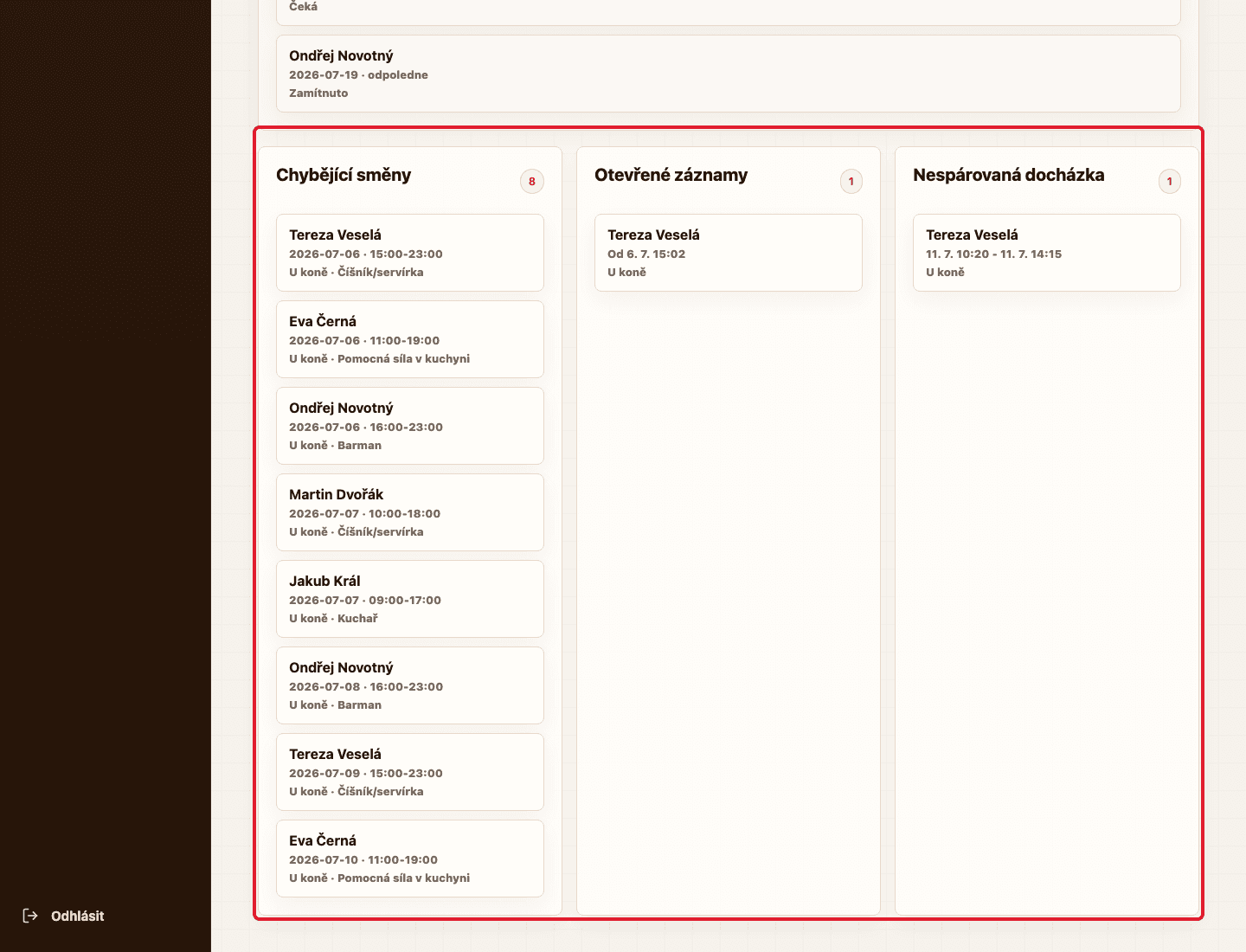Click the count badge 8 of Chybějící směny
This screenshot has height=952, width=1246.
532,181
